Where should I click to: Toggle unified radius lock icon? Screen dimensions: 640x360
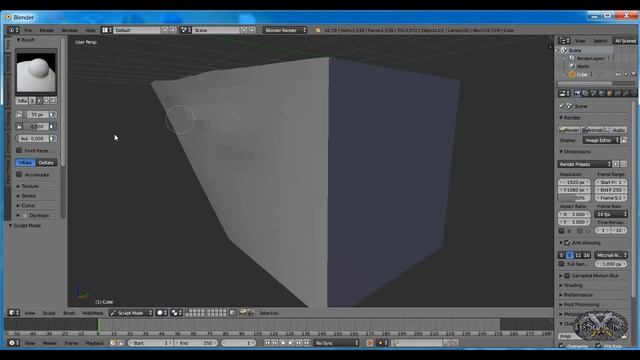[19, 115]
